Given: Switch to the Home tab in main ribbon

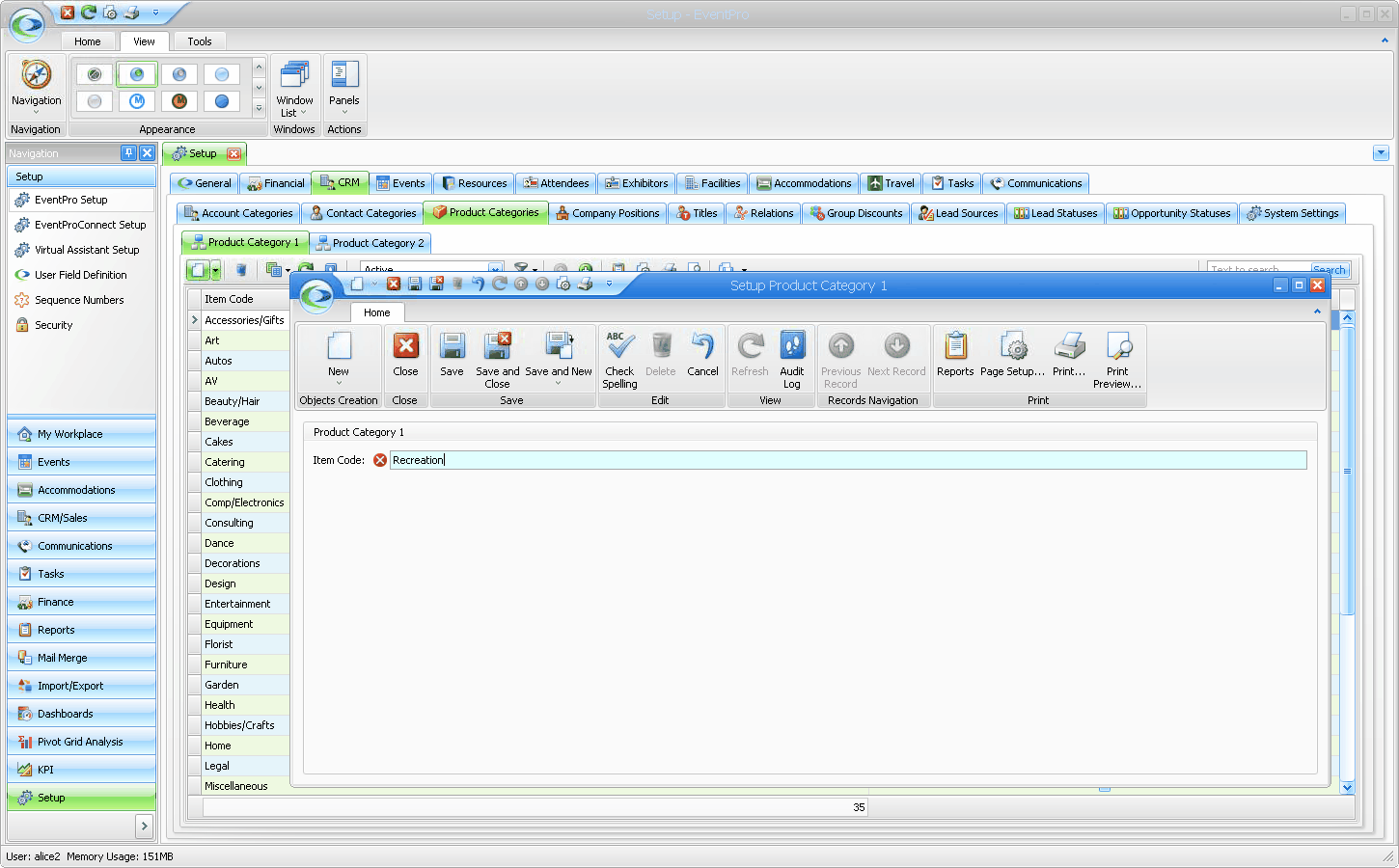Looking at the screenshot, I should click(88, 41).
